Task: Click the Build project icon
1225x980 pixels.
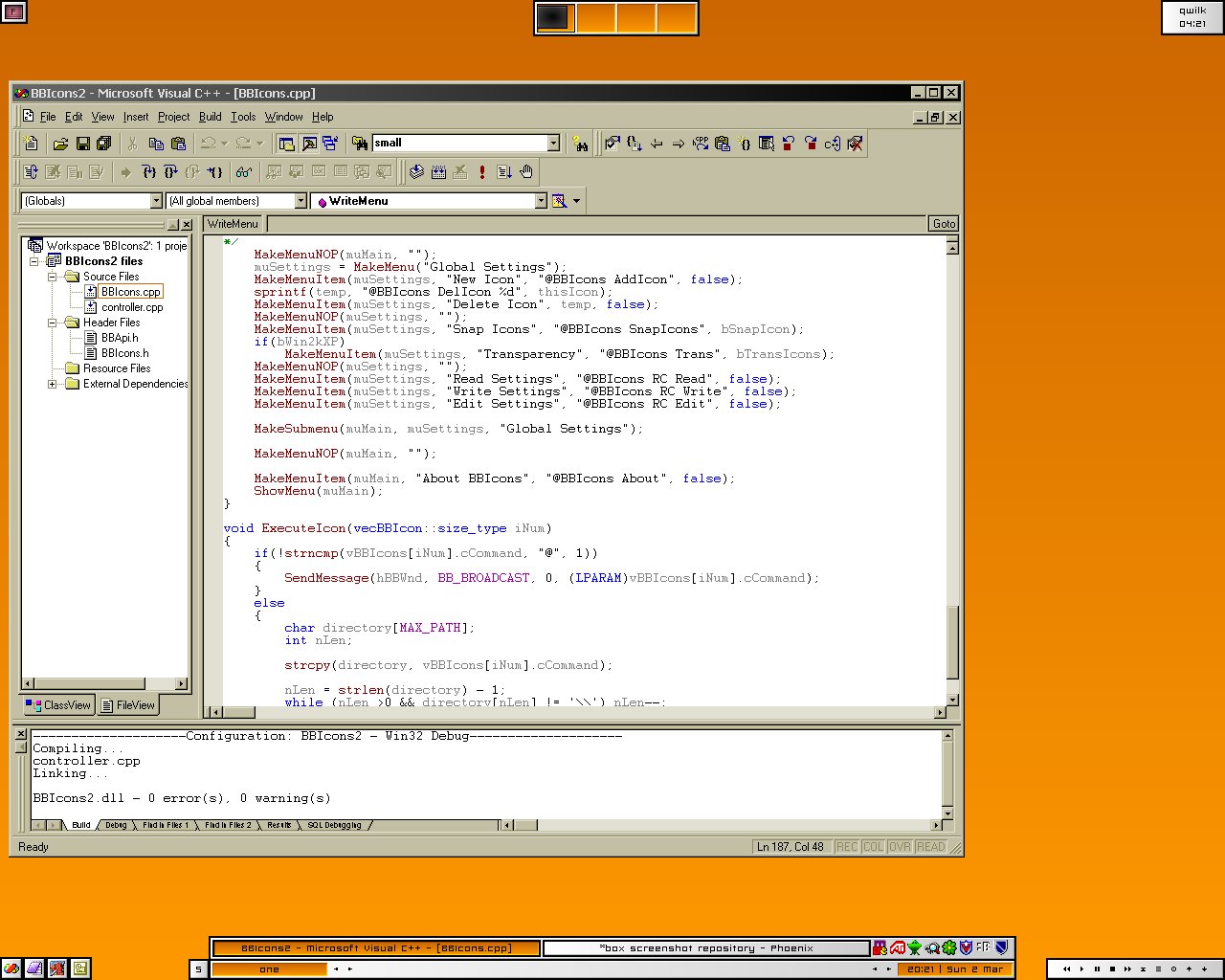Action: 438,172
